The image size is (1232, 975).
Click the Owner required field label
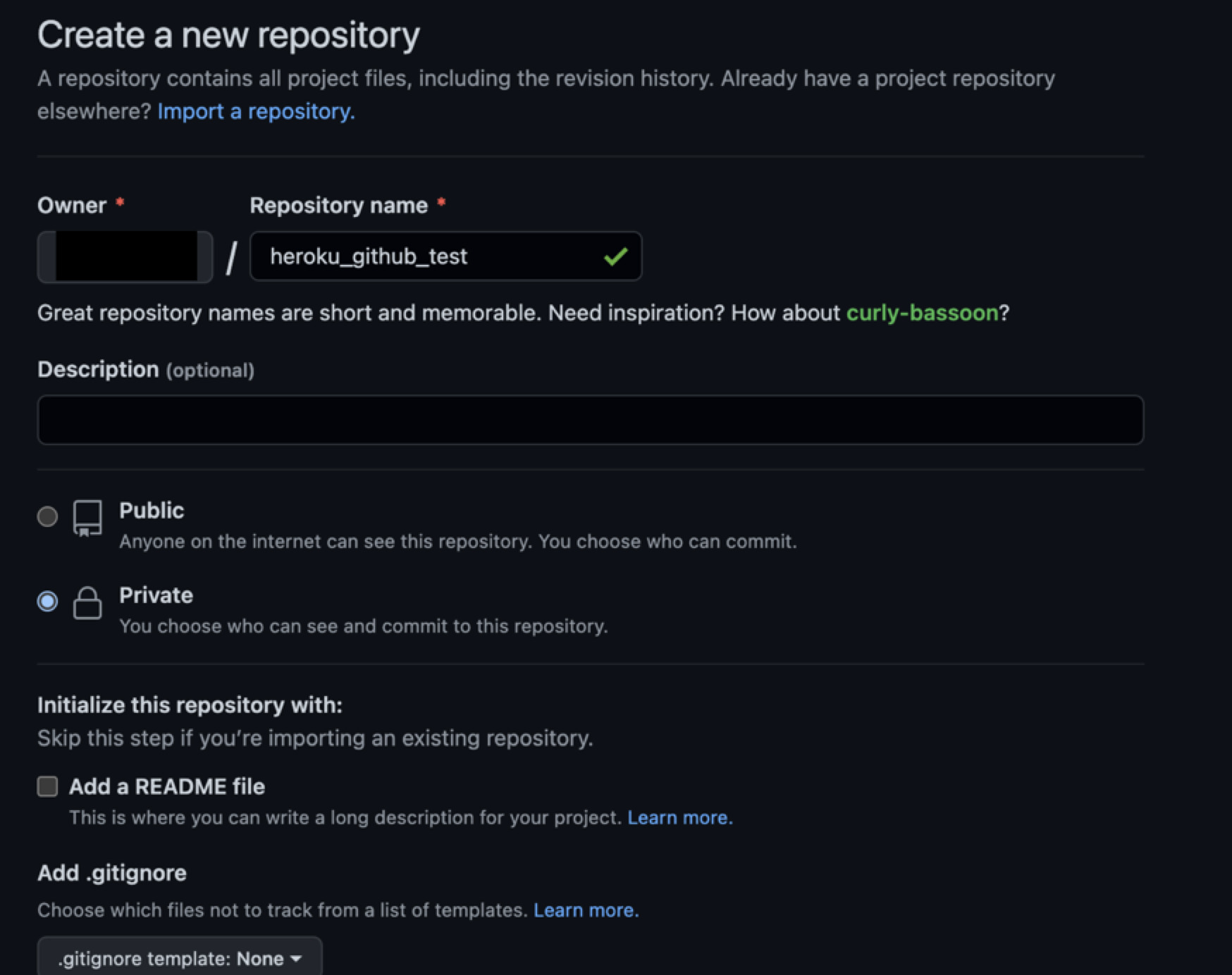coord(73,205)
